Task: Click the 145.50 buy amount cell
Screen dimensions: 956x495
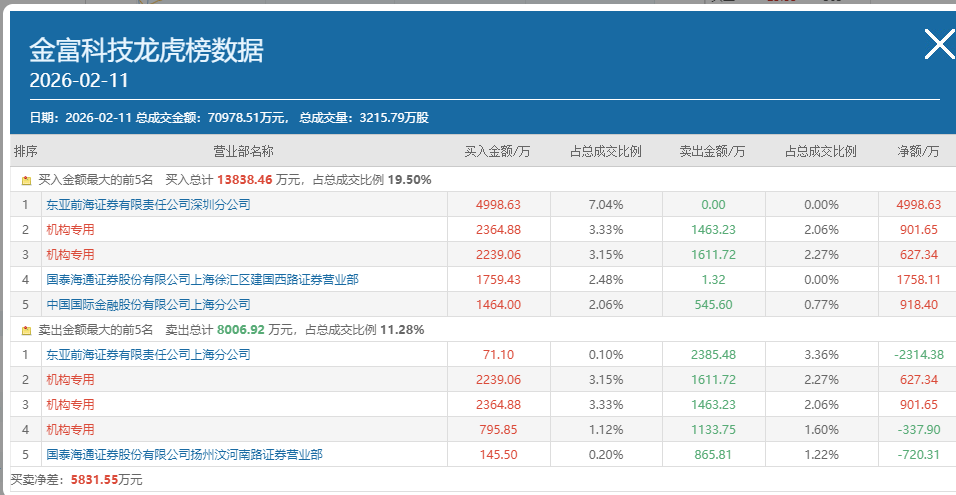Action: point(498,455)
